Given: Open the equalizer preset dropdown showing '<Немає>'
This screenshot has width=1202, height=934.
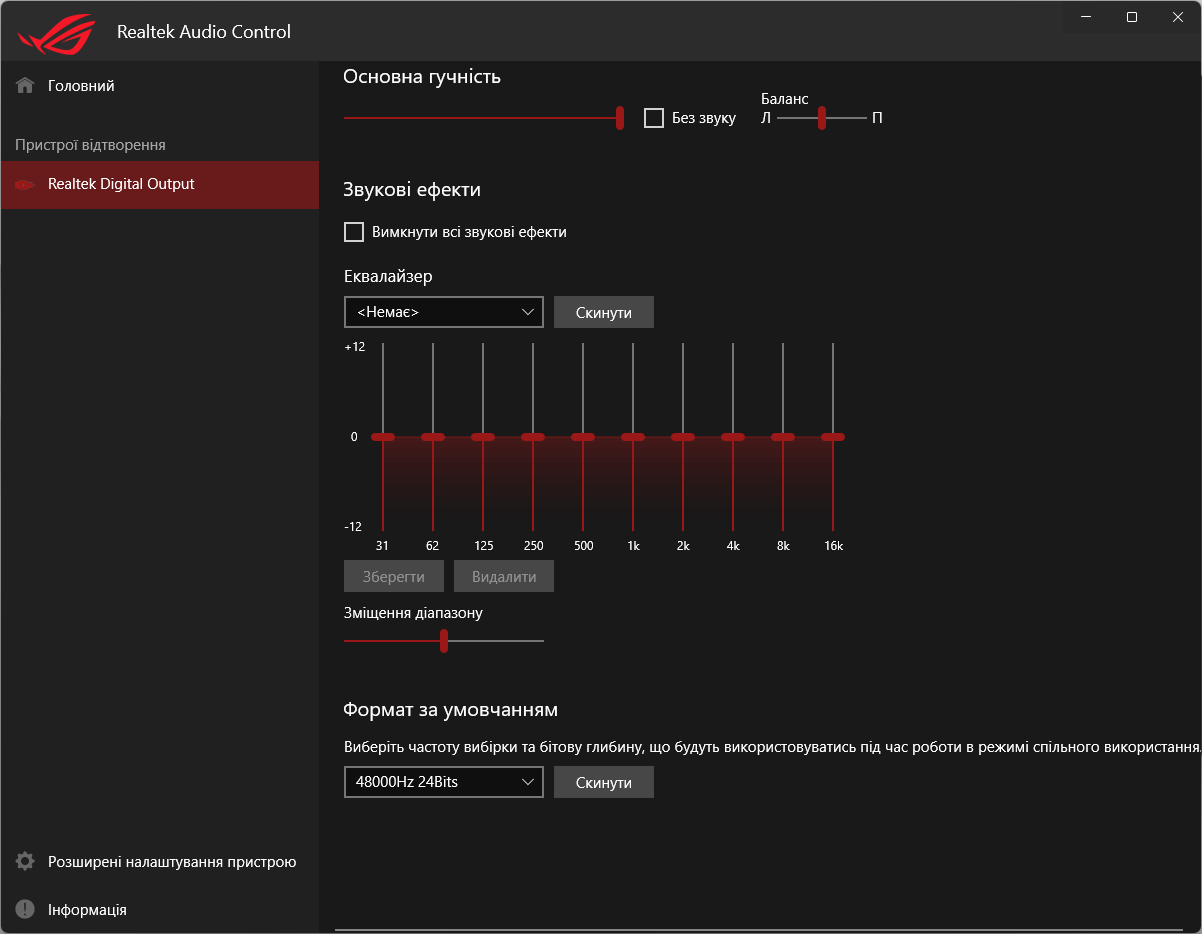Looking at the screenshot, I should [443, 312].
